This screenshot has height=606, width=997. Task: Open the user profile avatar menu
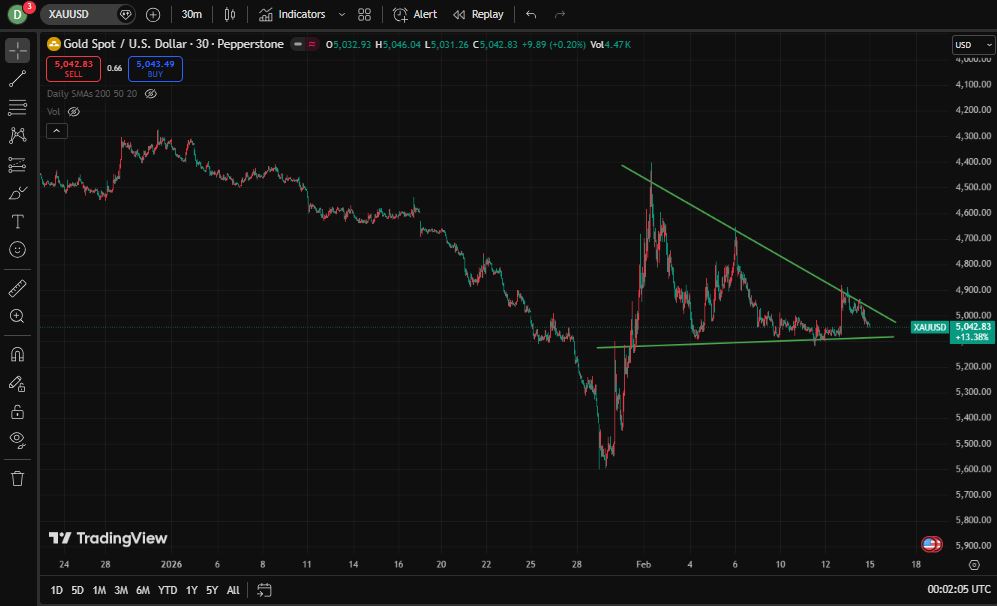point(17,14)
